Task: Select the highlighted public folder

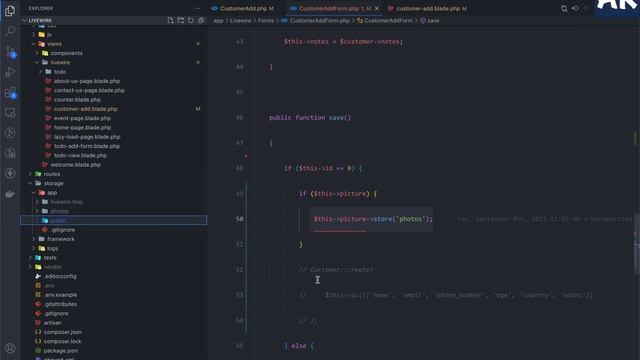Action: pyautogui.click(x=113, y=220)
